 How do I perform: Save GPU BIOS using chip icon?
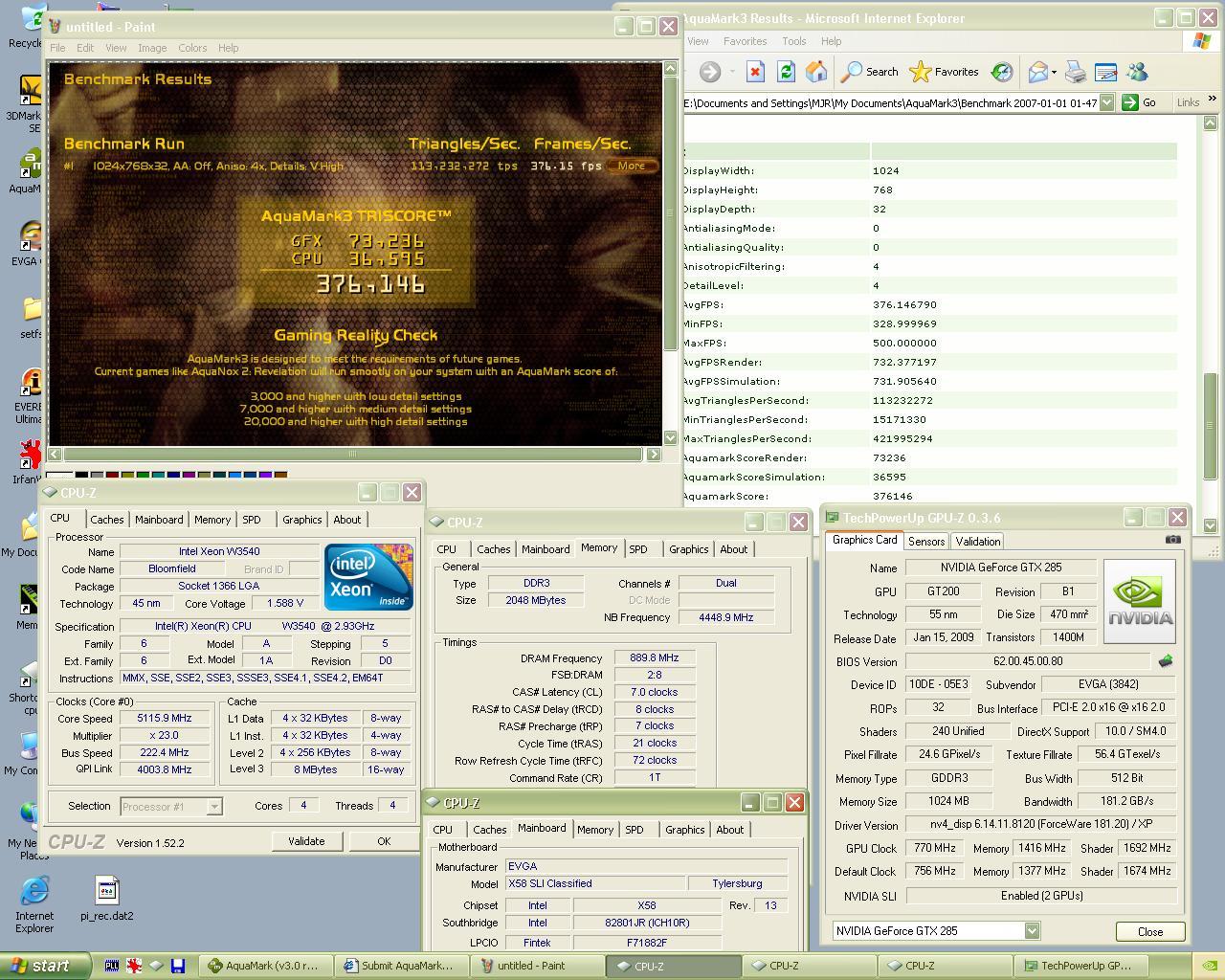(1166, 661)
